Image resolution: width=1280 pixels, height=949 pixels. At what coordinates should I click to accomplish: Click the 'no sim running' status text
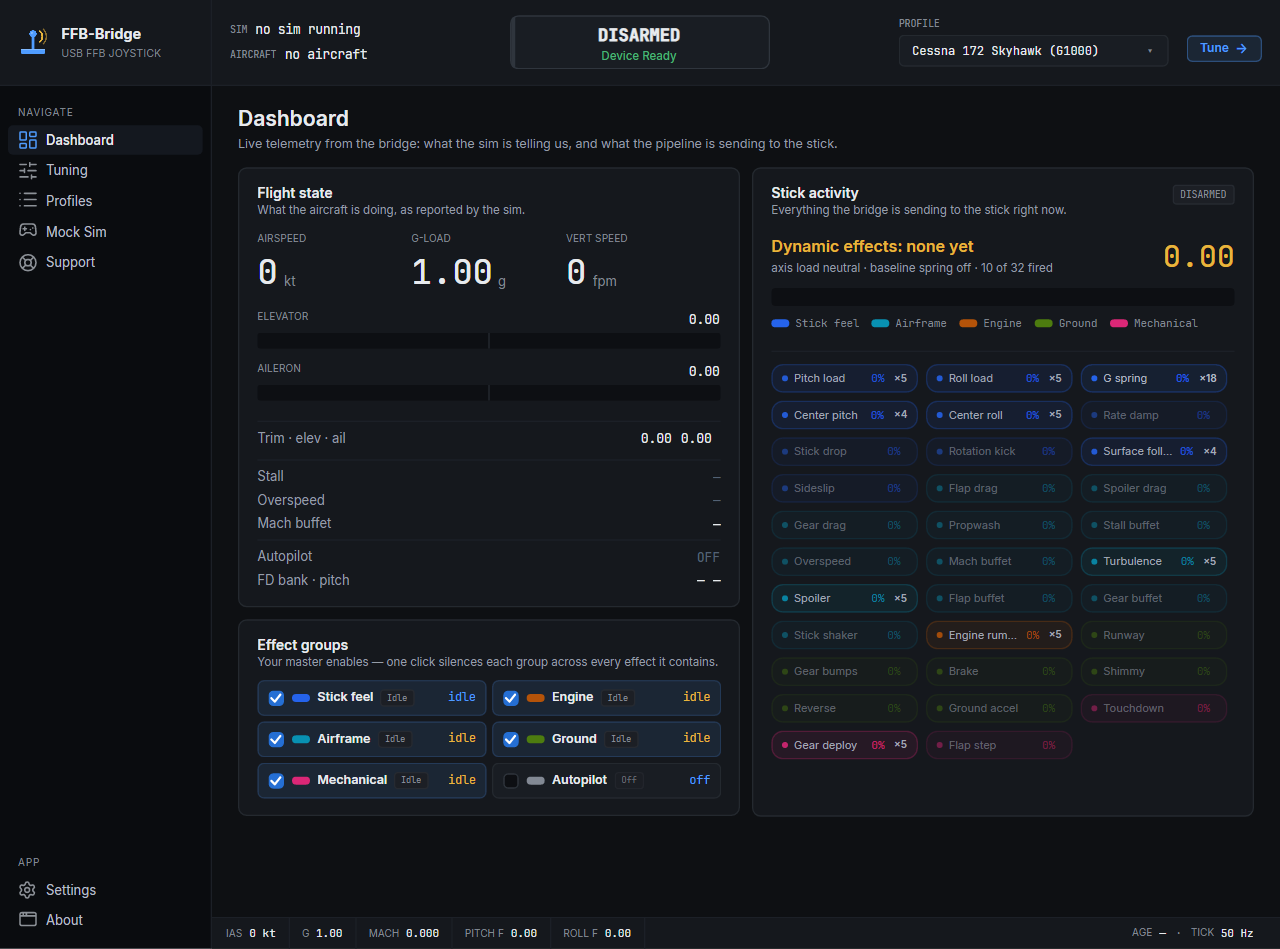pyautogui.click(x=308, y=30)
